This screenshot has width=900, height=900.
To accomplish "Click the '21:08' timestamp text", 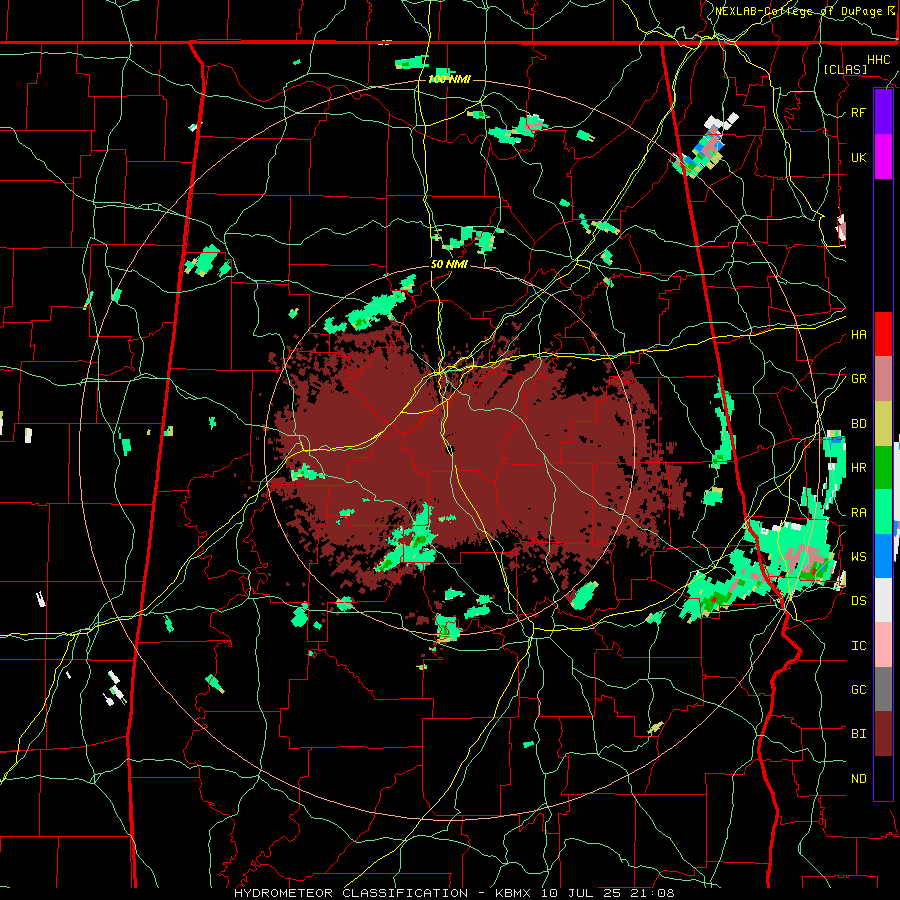I will click(x=651, y=893).
